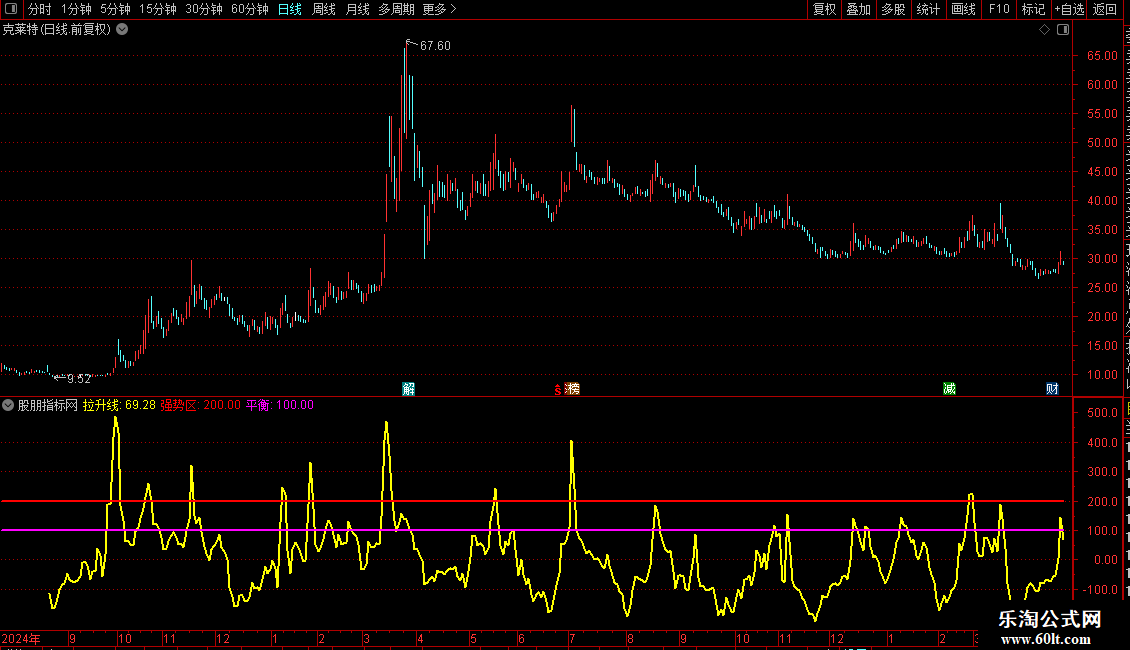Click the highest candlestick near 67.60

406,90
